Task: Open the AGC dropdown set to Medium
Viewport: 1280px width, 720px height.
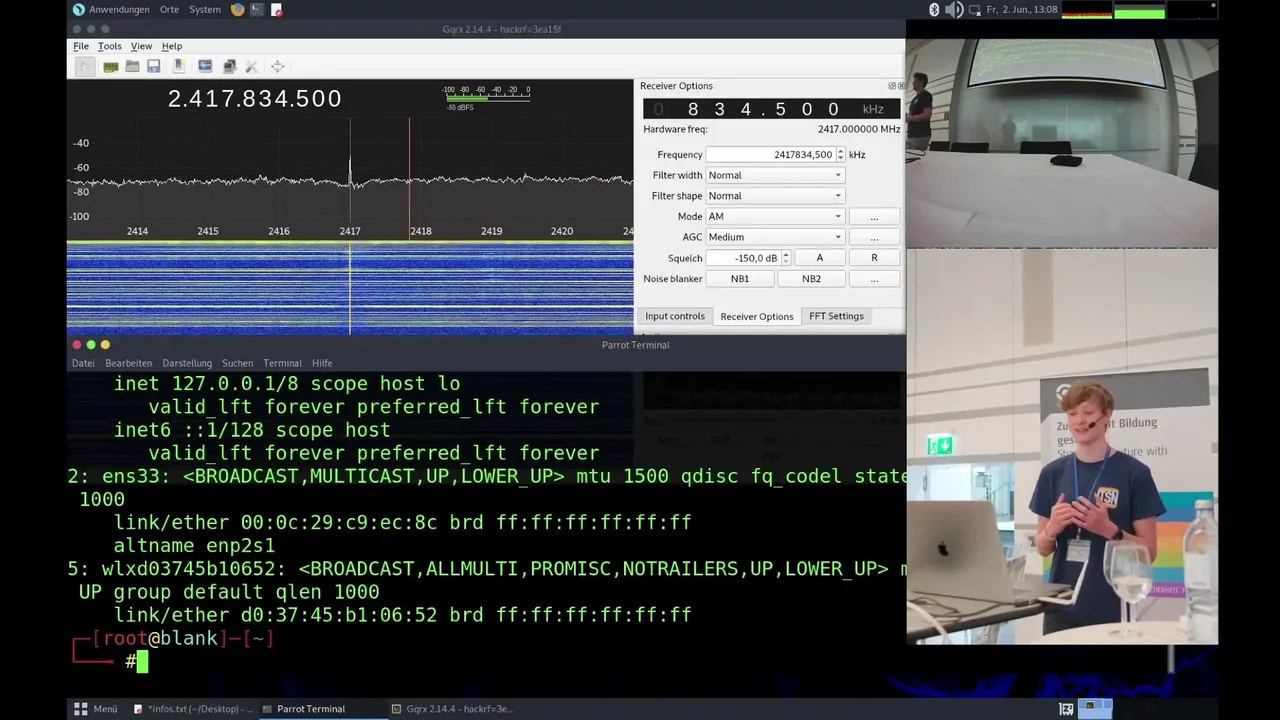Action: click(775, 237)
